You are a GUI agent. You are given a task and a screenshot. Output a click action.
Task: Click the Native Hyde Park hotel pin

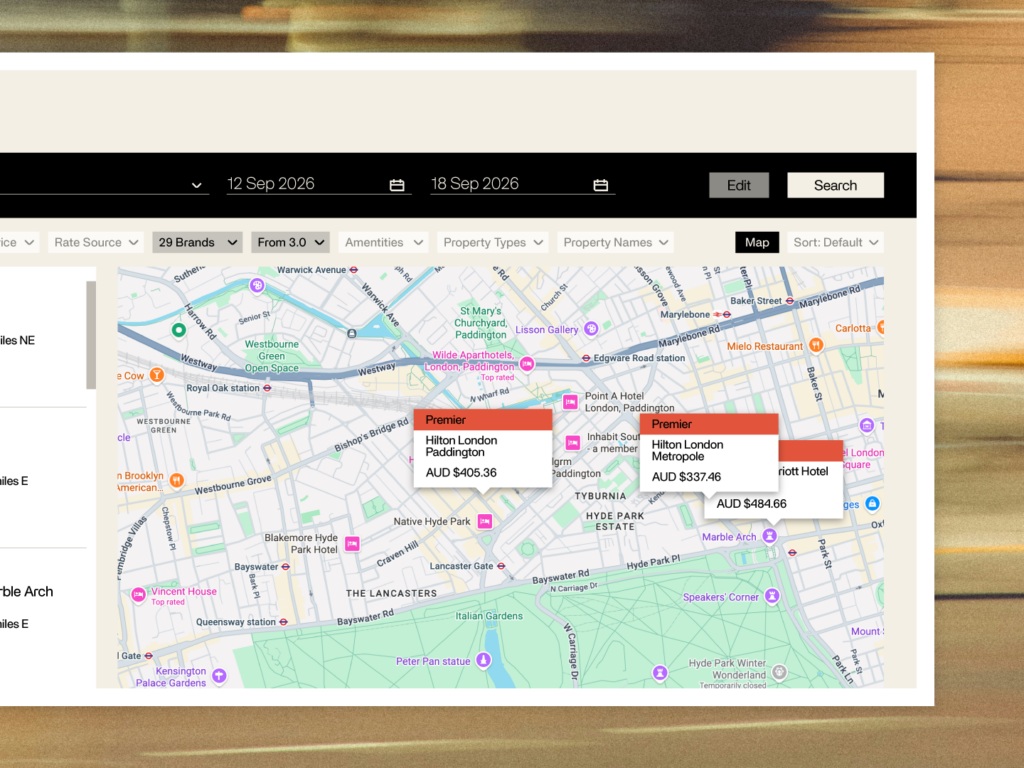(485, 521)
